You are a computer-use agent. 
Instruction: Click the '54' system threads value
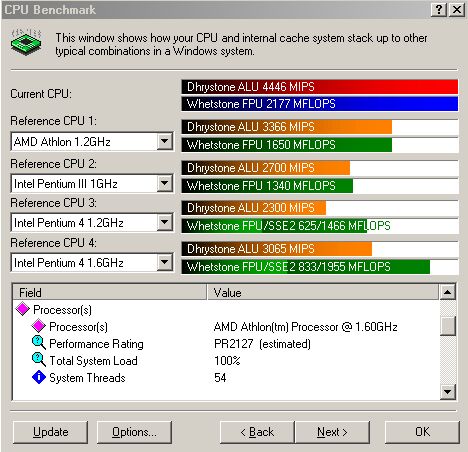[x=220, y=378]
